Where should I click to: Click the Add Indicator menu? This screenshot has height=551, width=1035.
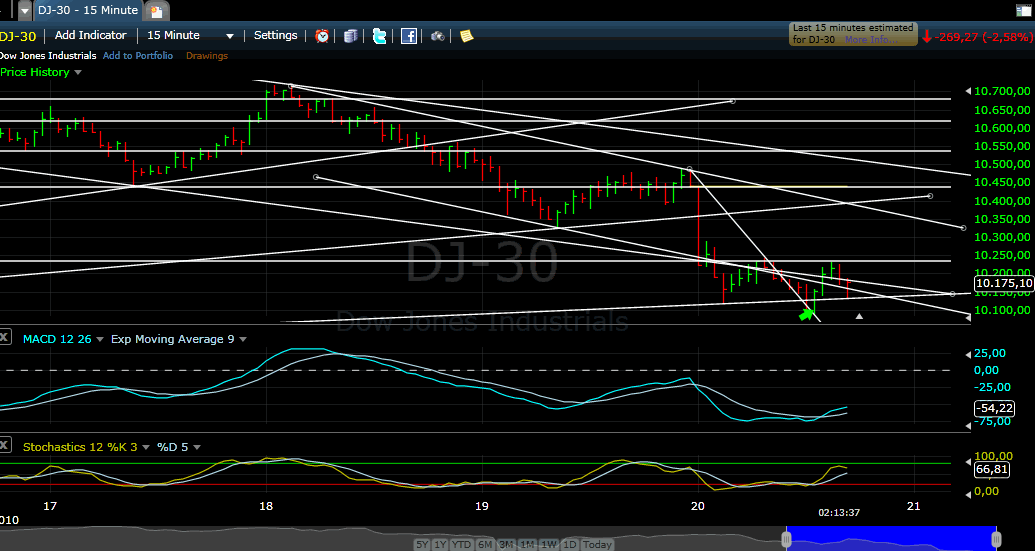(90, 36)
